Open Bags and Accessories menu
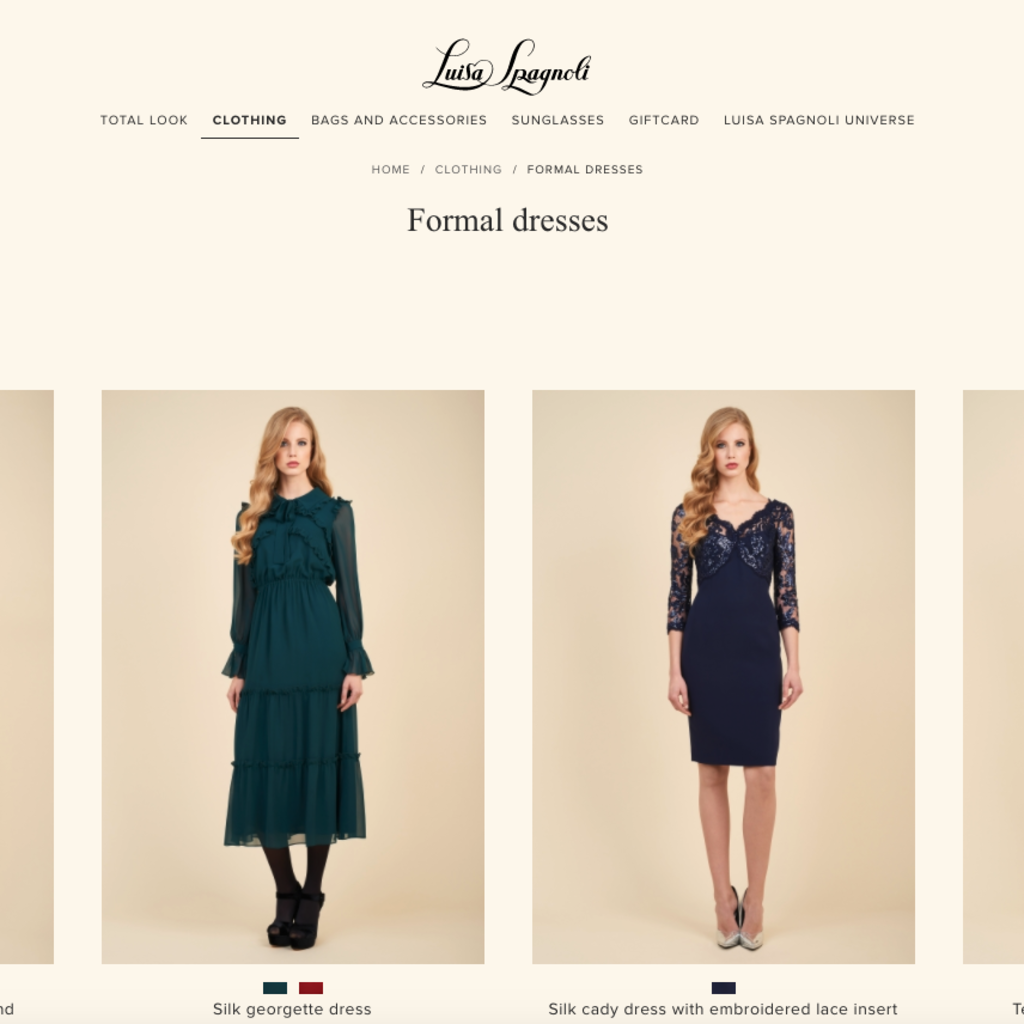Screen dimensions: 1024x1024 pos(399,120)
